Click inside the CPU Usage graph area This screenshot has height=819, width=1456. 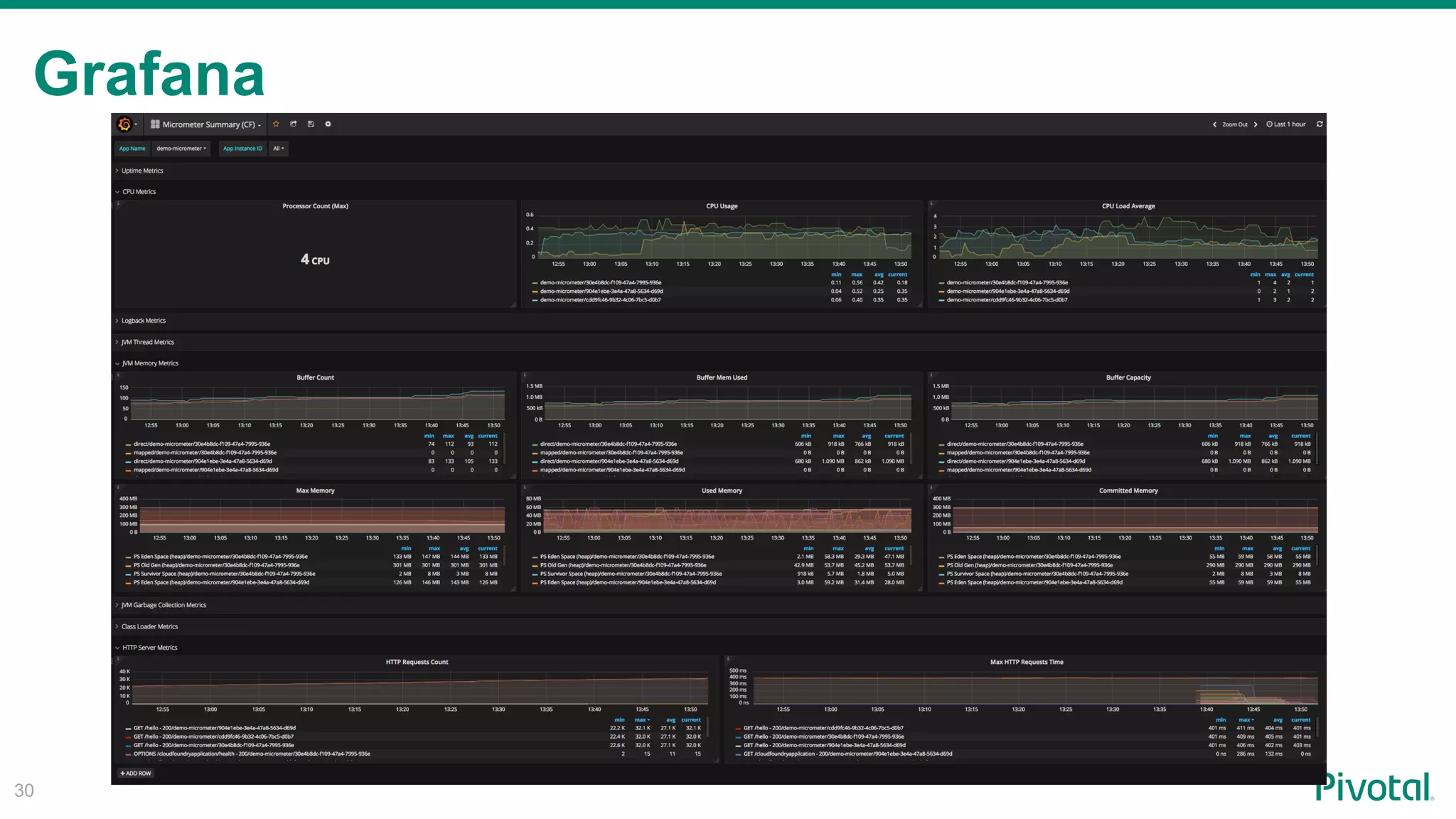tap(724, 236)
